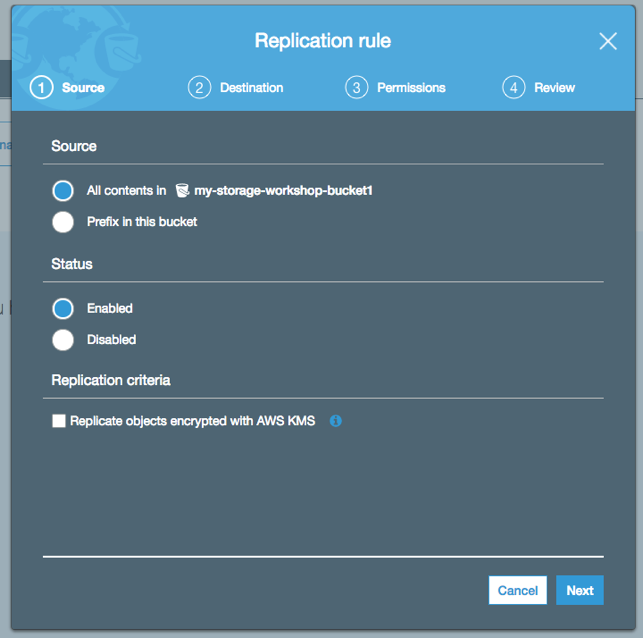
Task: Set status to Enabled radio button
Action: pyautogui.click(x=63, y=308)
